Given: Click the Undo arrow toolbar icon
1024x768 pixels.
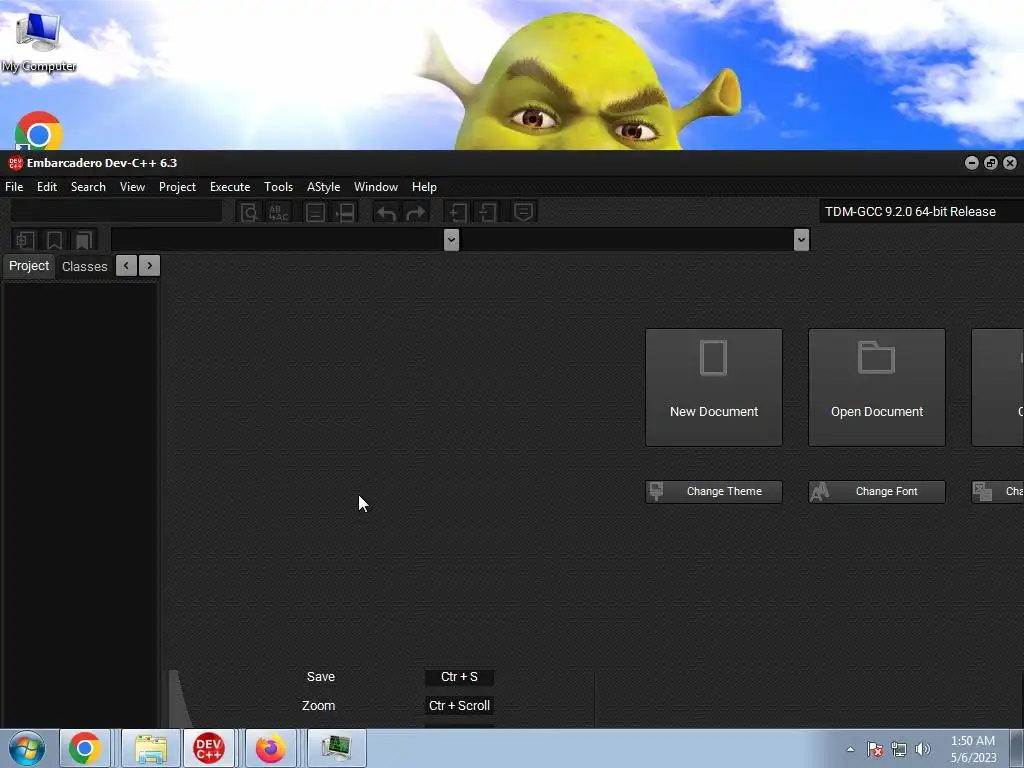Looking at the screenshot, I should click(x=386, y=212).
